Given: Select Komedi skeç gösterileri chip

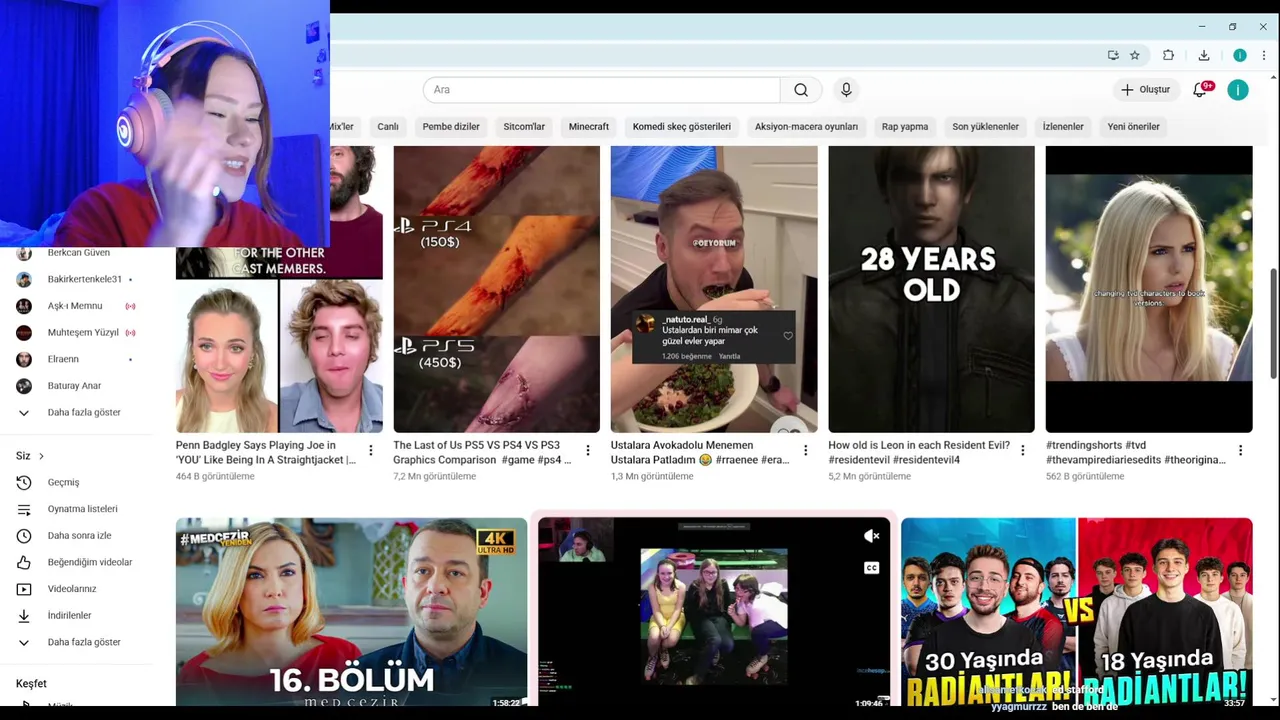Looking at the screenshot, I should pos(682,127).
